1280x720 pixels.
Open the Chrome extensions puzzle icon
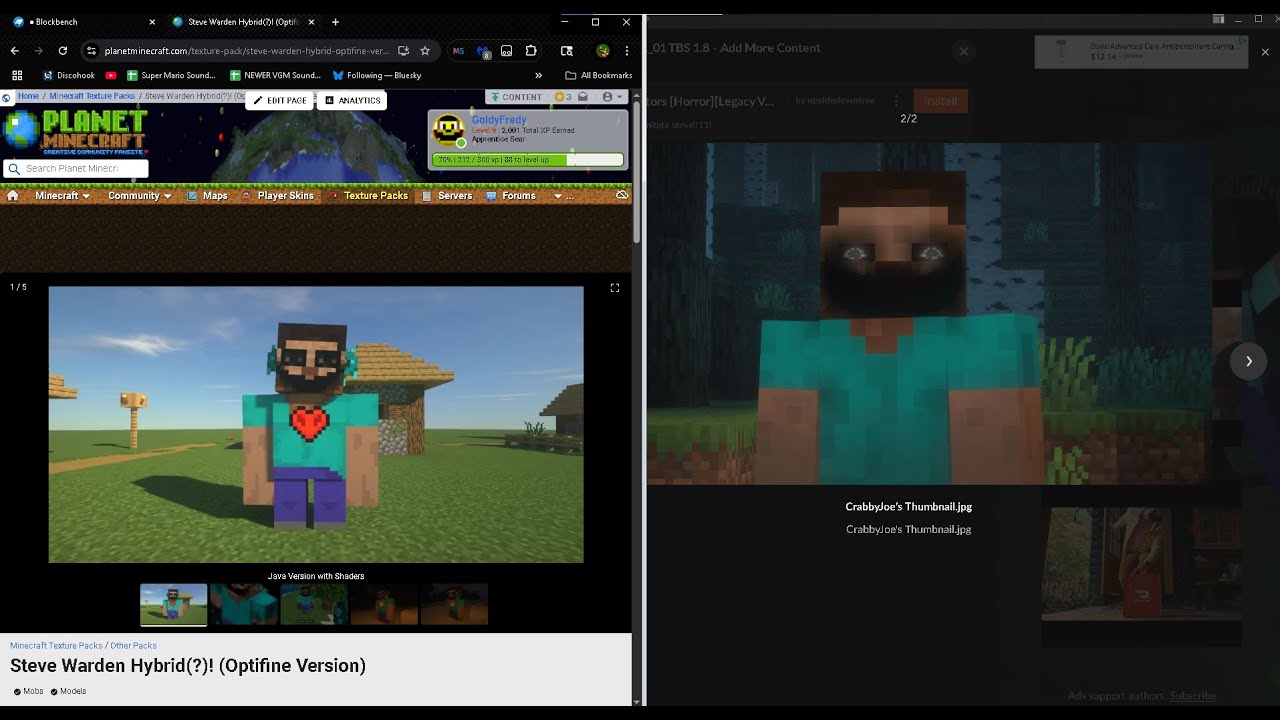(531, 51)
